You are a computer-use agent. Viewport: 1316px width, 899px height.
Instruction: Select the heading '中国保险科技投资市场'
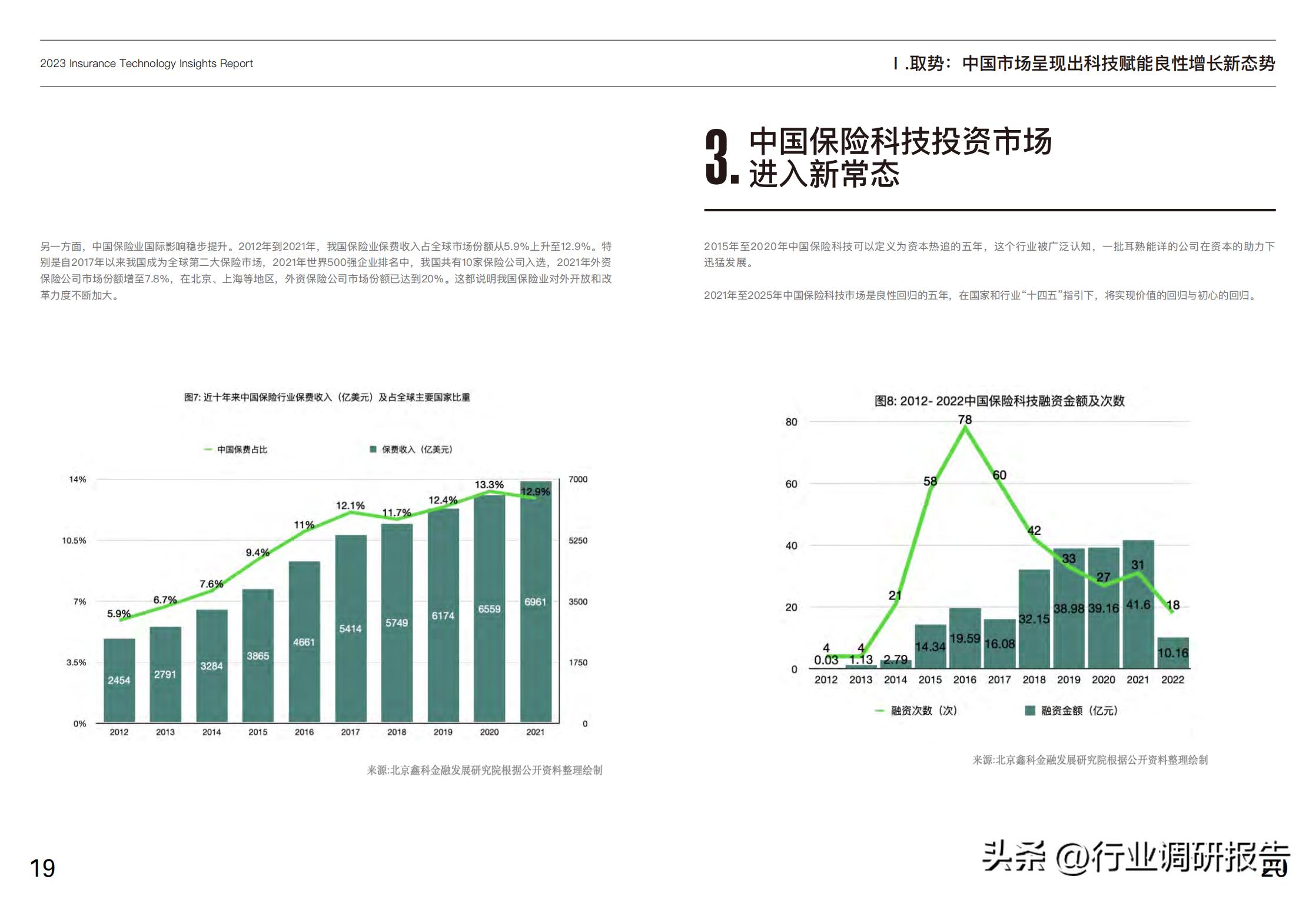(x=900, y=141)
